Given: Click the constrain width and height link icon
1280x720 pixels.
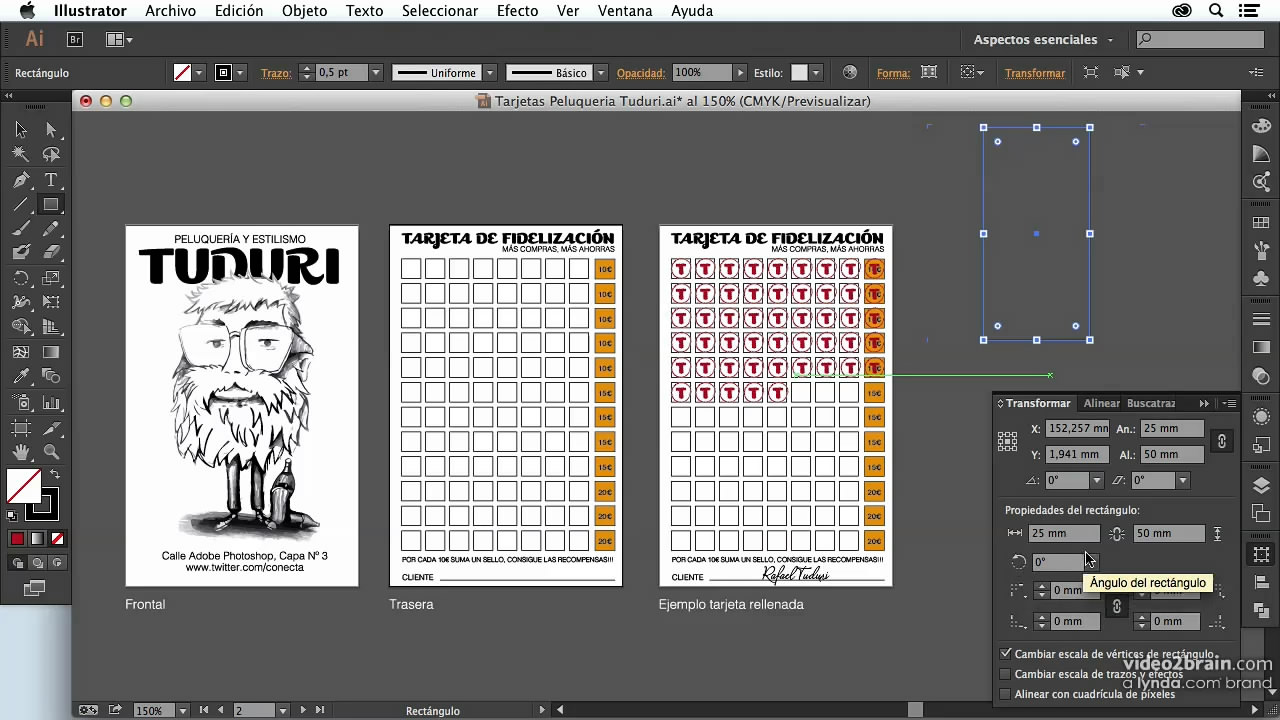Looking at the screenshot, I should tap(1220, 441).
